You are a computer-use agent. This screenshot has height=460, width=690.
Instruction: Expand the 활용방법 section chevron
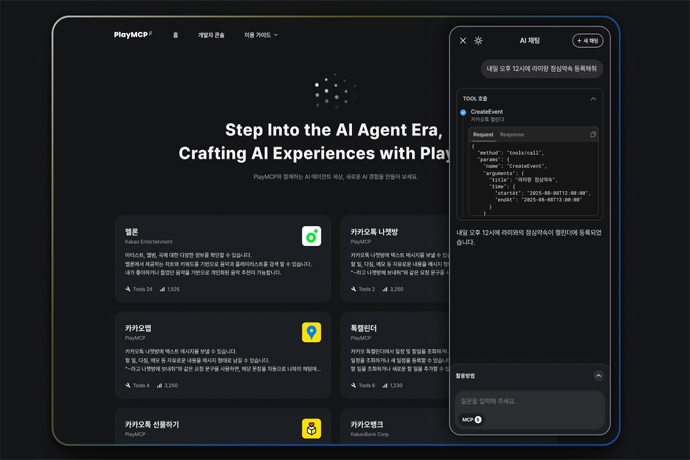click(598, 376)
